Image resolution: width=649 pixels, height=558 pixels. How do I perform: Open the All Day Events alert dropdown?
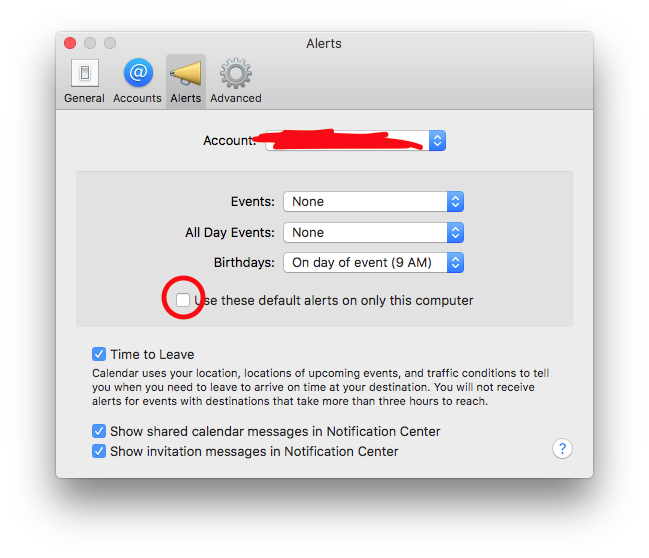pos(373,232)
